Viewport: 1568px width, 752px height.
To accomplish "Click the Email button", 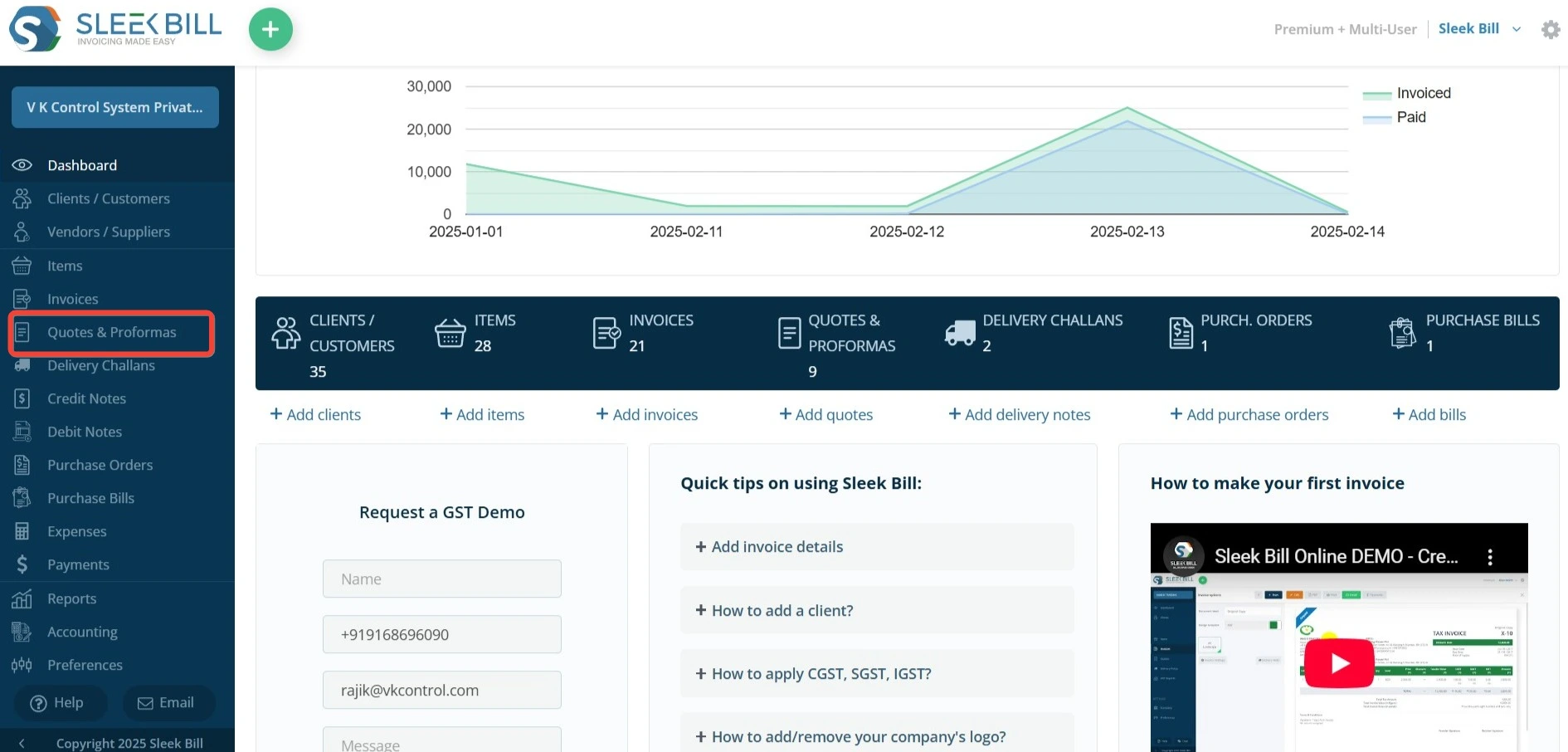I will [x=169, y=703].
